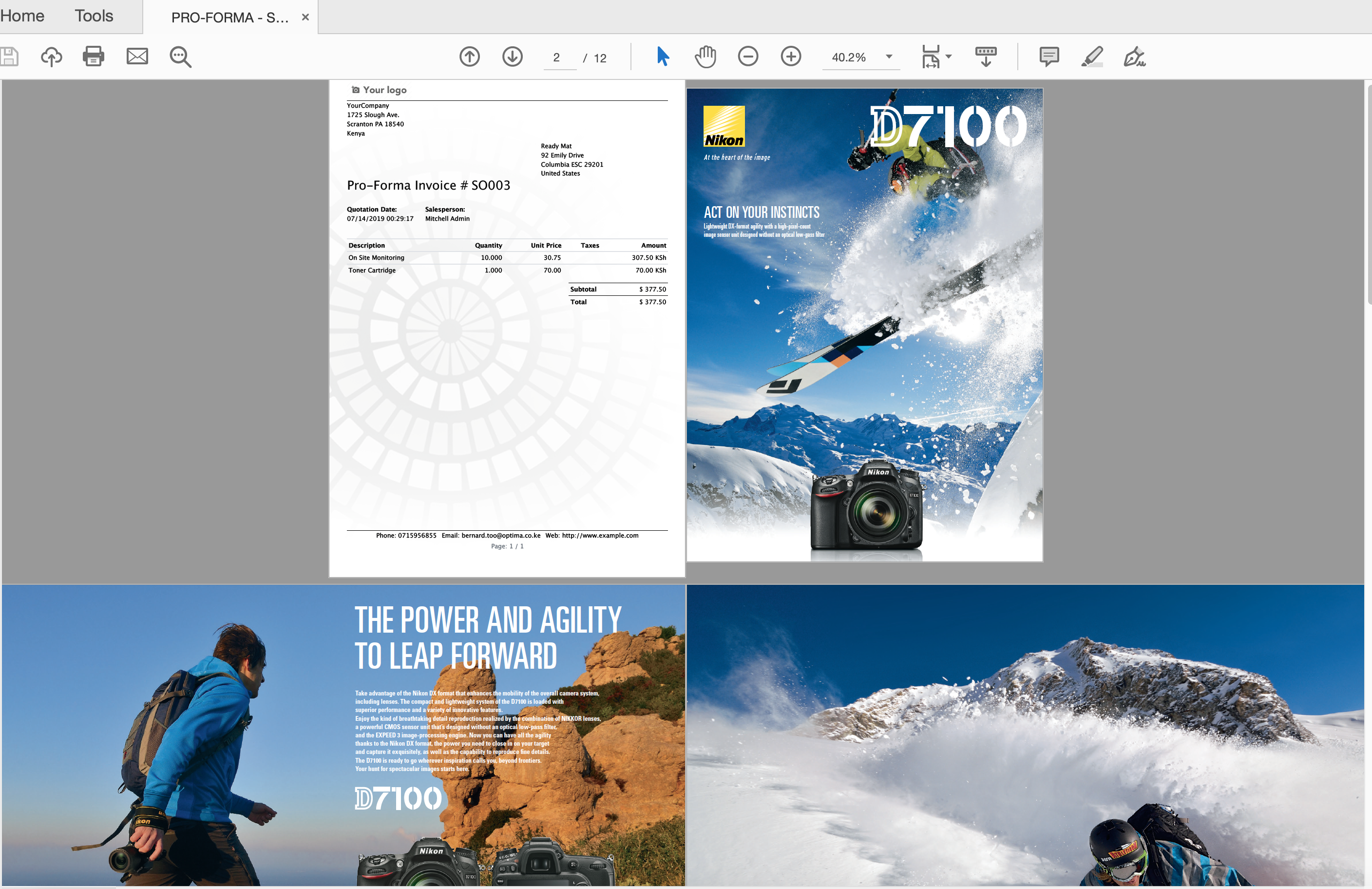The width and height of the screenshot is (1372, 889).
Task: Expand the page display dropdown arrow
Action: pos(949,57)
